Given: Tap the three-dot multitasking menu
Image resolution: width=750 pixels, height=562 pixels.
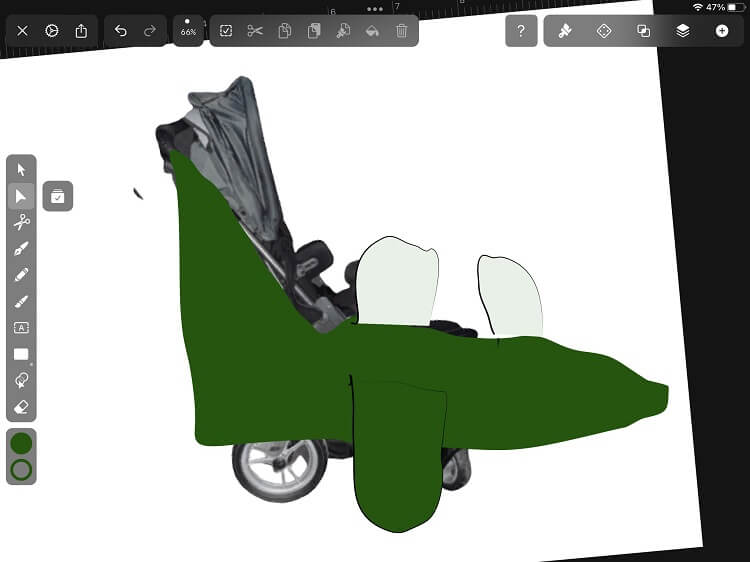Looking at the screenshot, I should pos(375,9).
